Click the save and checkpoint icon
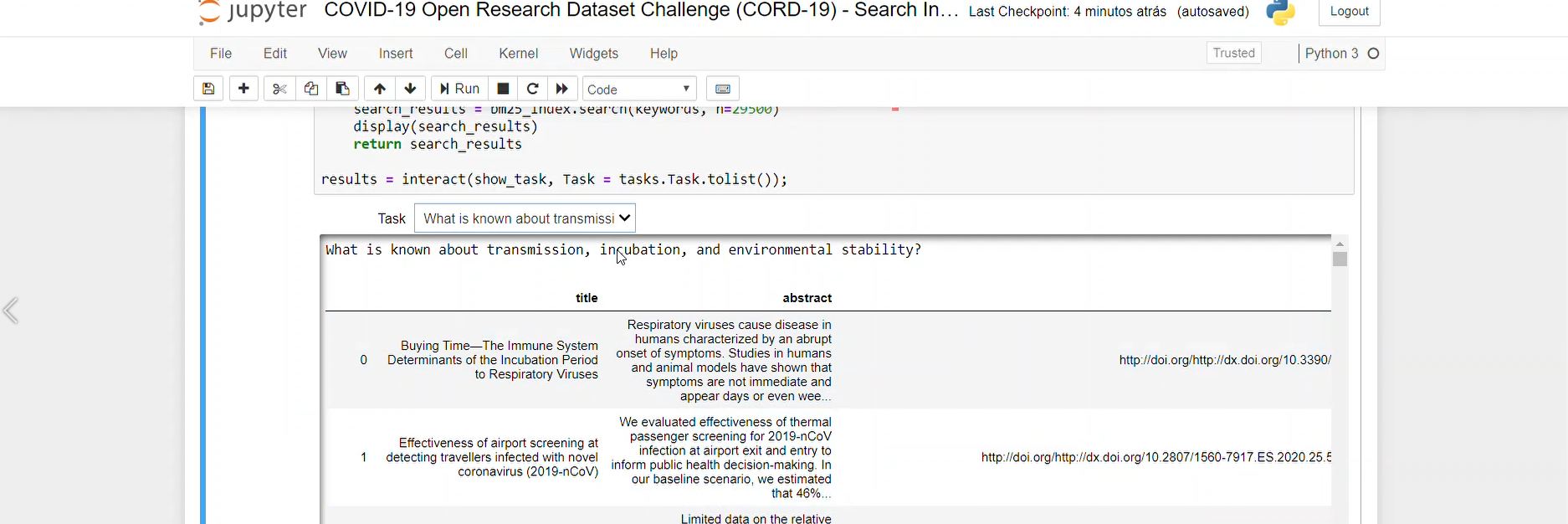The width and height of the screenshot is (1568, 524). [208, 89]
